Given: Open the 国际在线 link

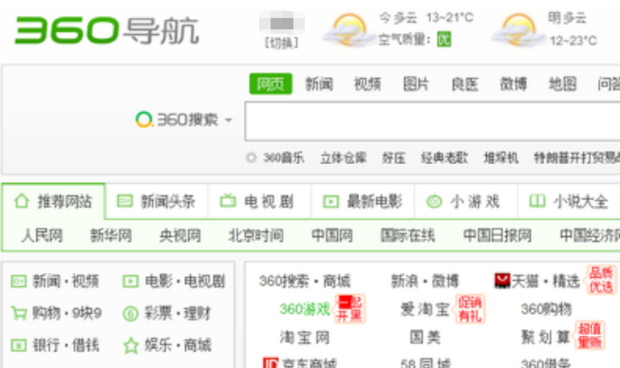Looking at the screenshot, I should 408,236.
